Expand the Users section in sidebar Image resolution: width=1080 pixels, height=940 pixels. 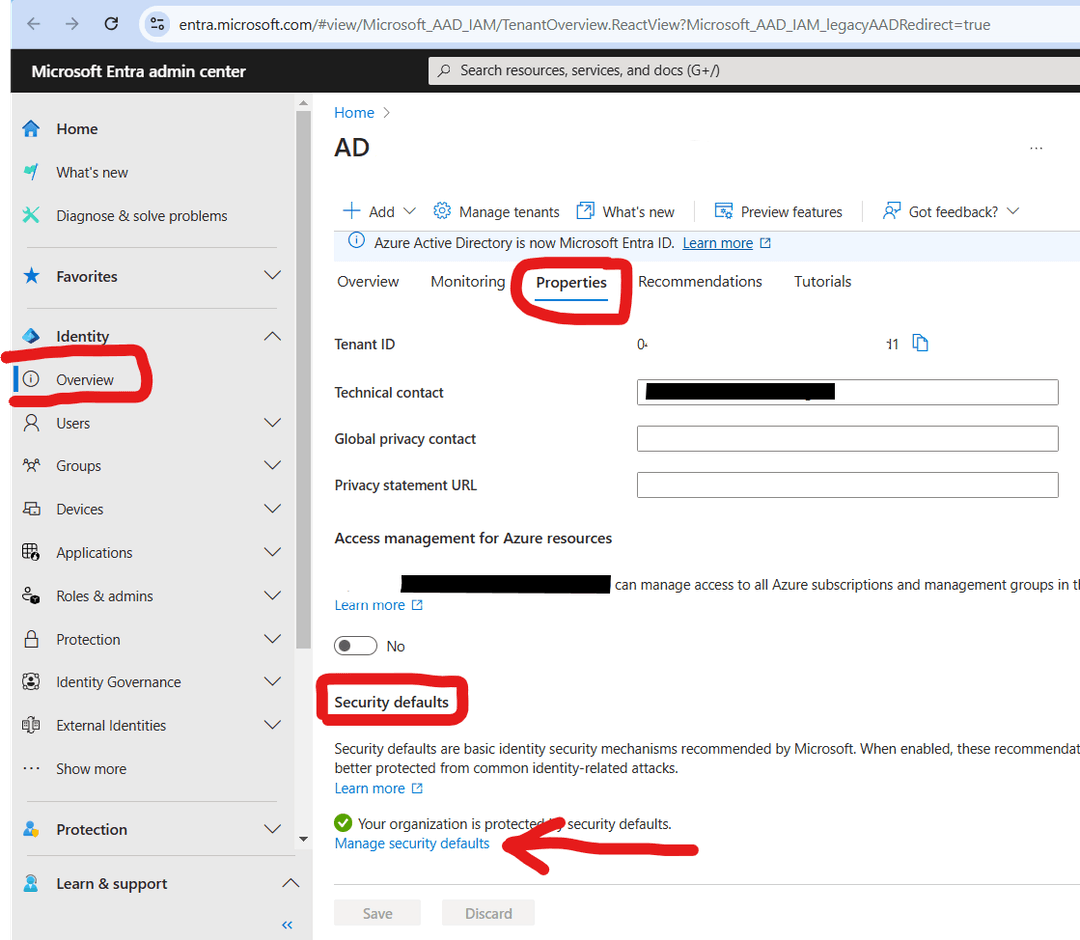click(x=272, y=423)
